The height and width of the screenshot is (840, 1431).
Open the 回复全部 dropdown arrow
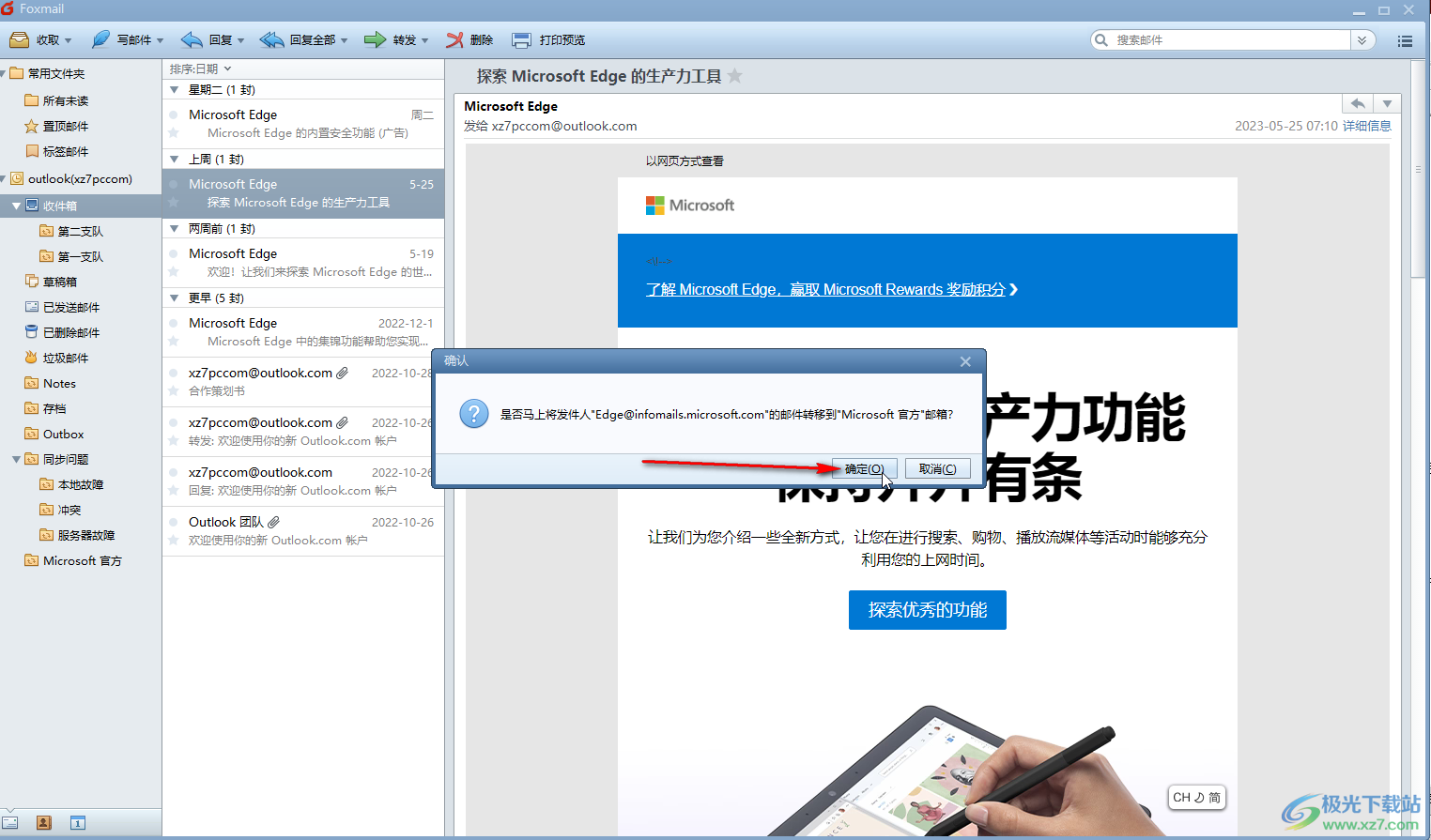pos(344,40)
